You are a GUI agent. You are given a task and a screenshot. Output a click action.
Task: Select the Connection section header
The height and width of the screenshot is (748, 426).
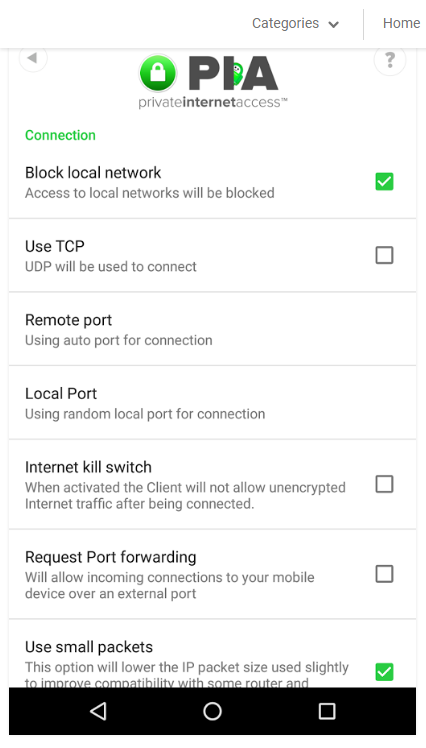coord(60,135)
